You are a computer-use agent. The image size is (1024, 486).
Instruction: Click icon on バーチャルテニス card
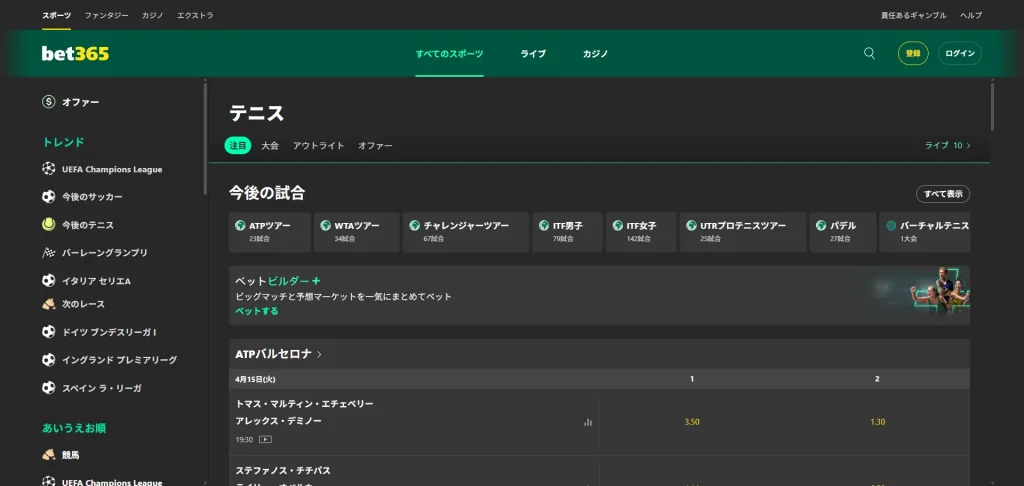pos(891,225)
